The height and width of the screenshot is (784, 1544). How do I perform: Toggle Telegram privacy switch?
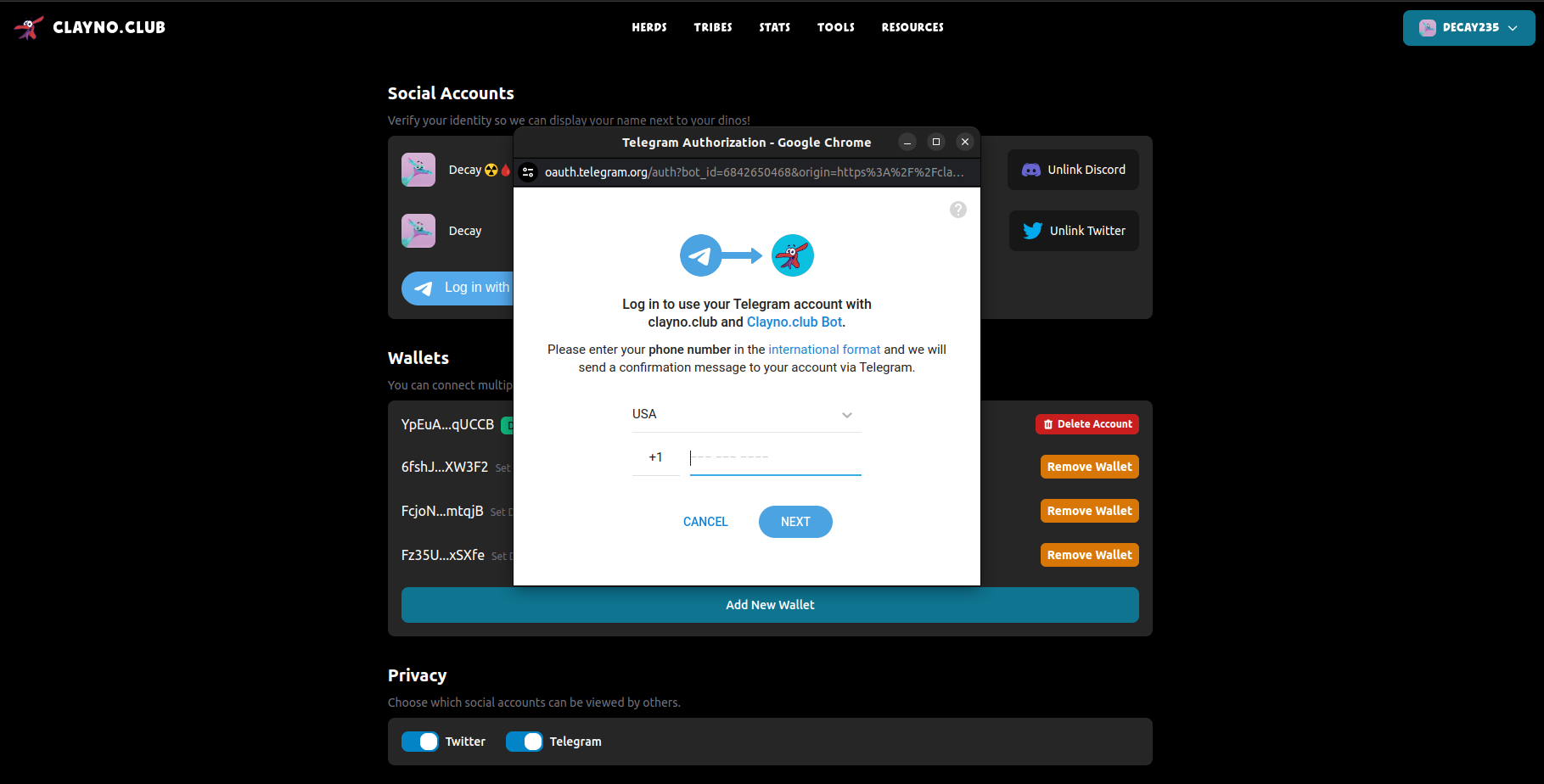point(525,742)
